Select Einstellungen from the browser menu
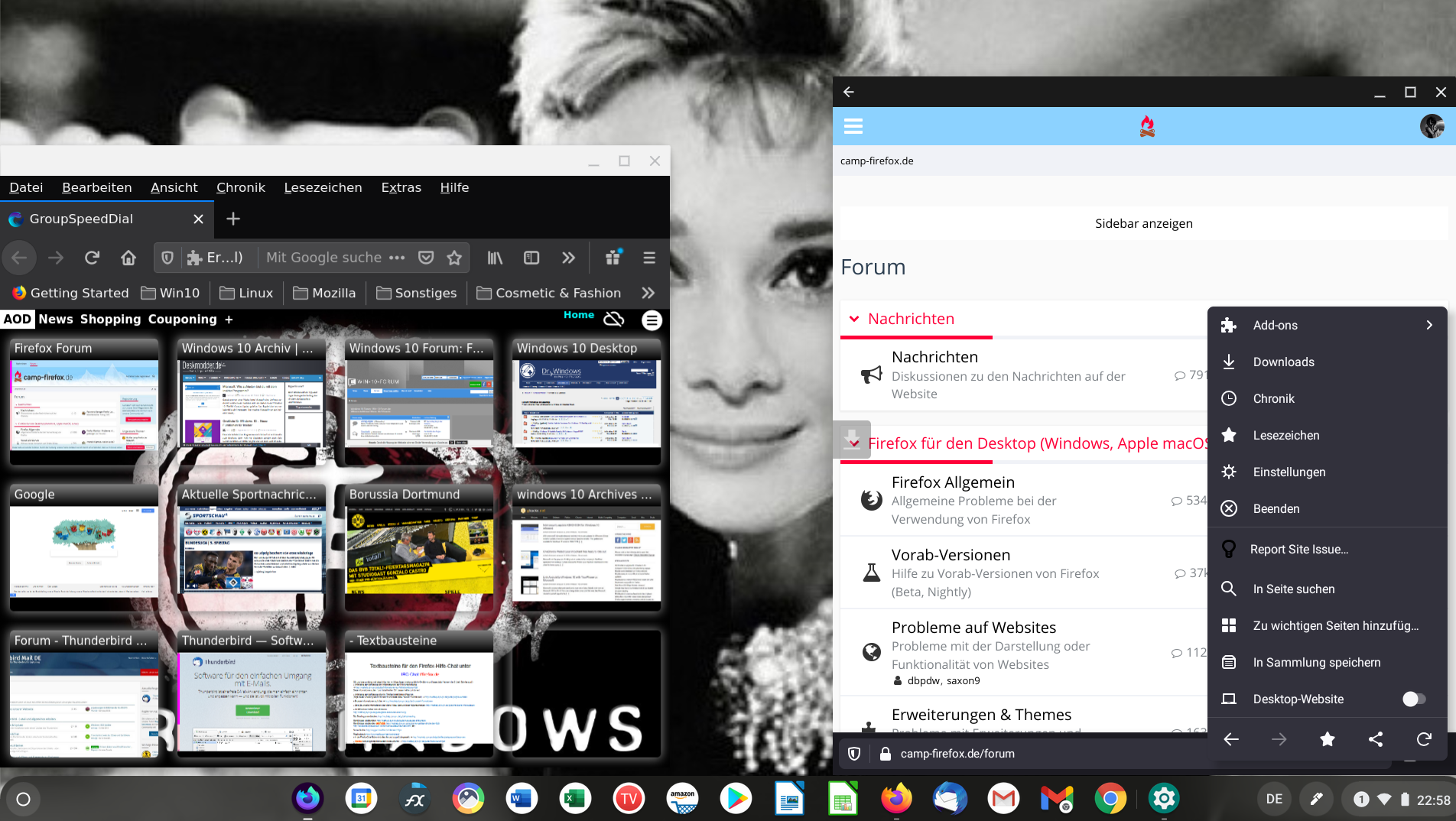 (x=1289, y=472)
